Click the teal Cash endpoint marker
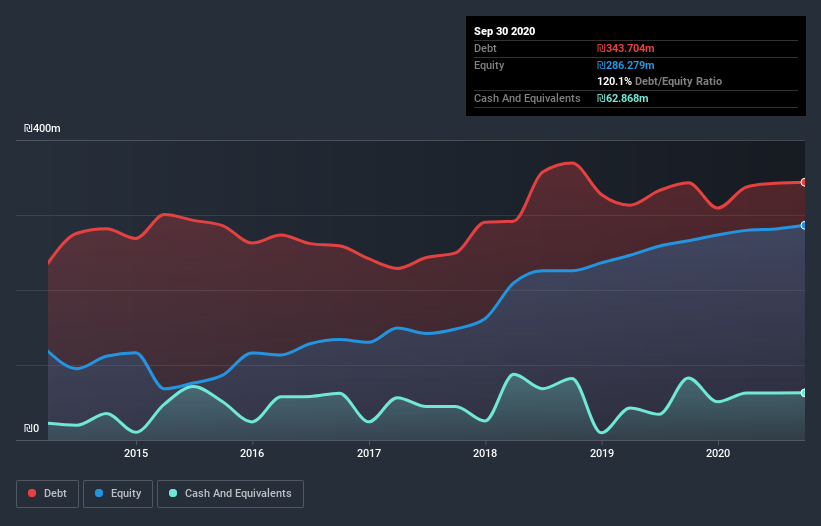Viewport: 821px width, 526px height. [x=804, y=393]
